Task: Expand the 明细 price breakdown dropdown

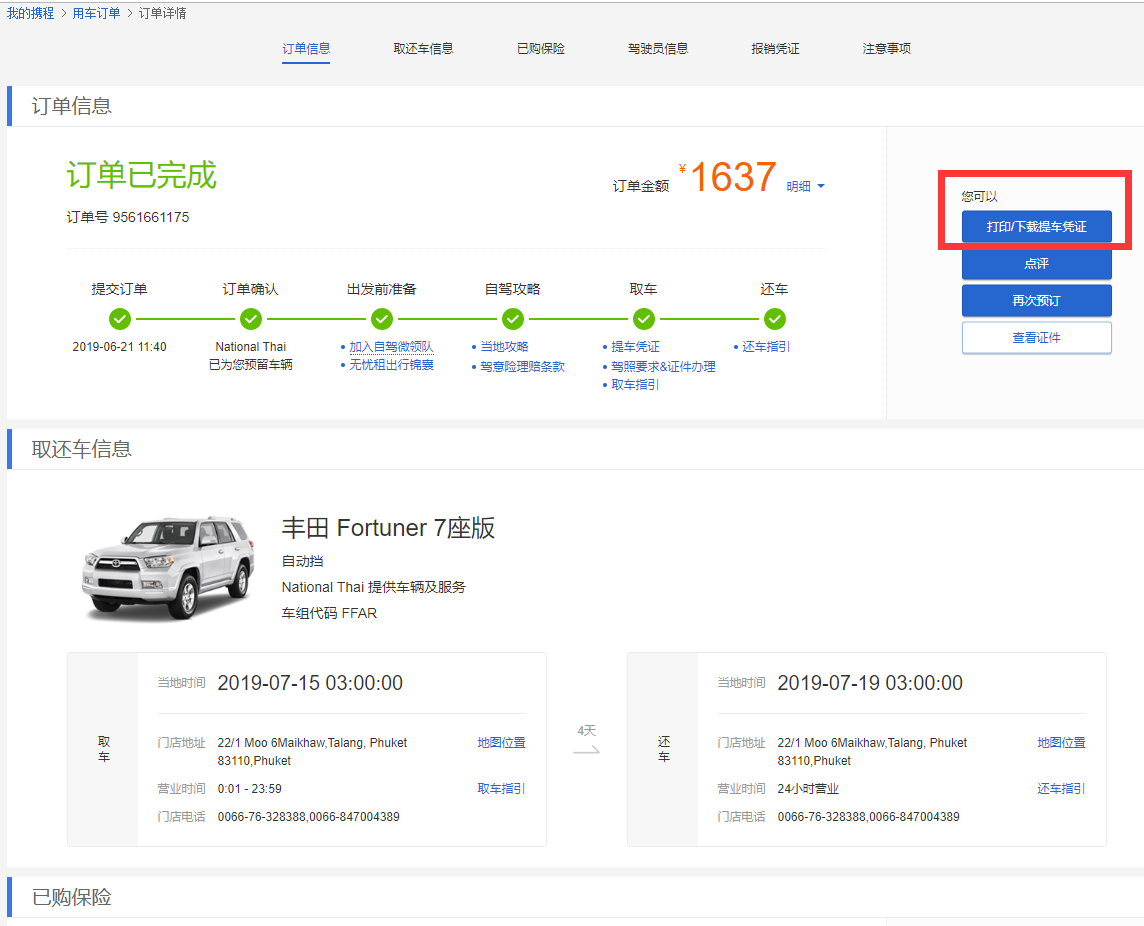Action: tap(805, 187)
